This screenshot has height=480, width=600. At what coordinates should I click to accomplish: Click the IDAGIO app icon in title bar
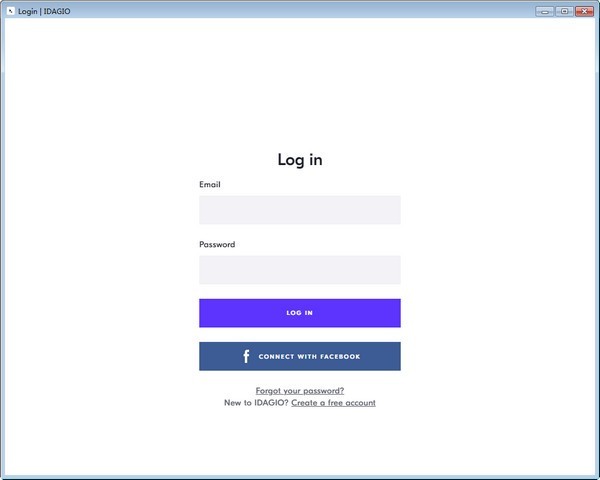click(x=11, y=11)
